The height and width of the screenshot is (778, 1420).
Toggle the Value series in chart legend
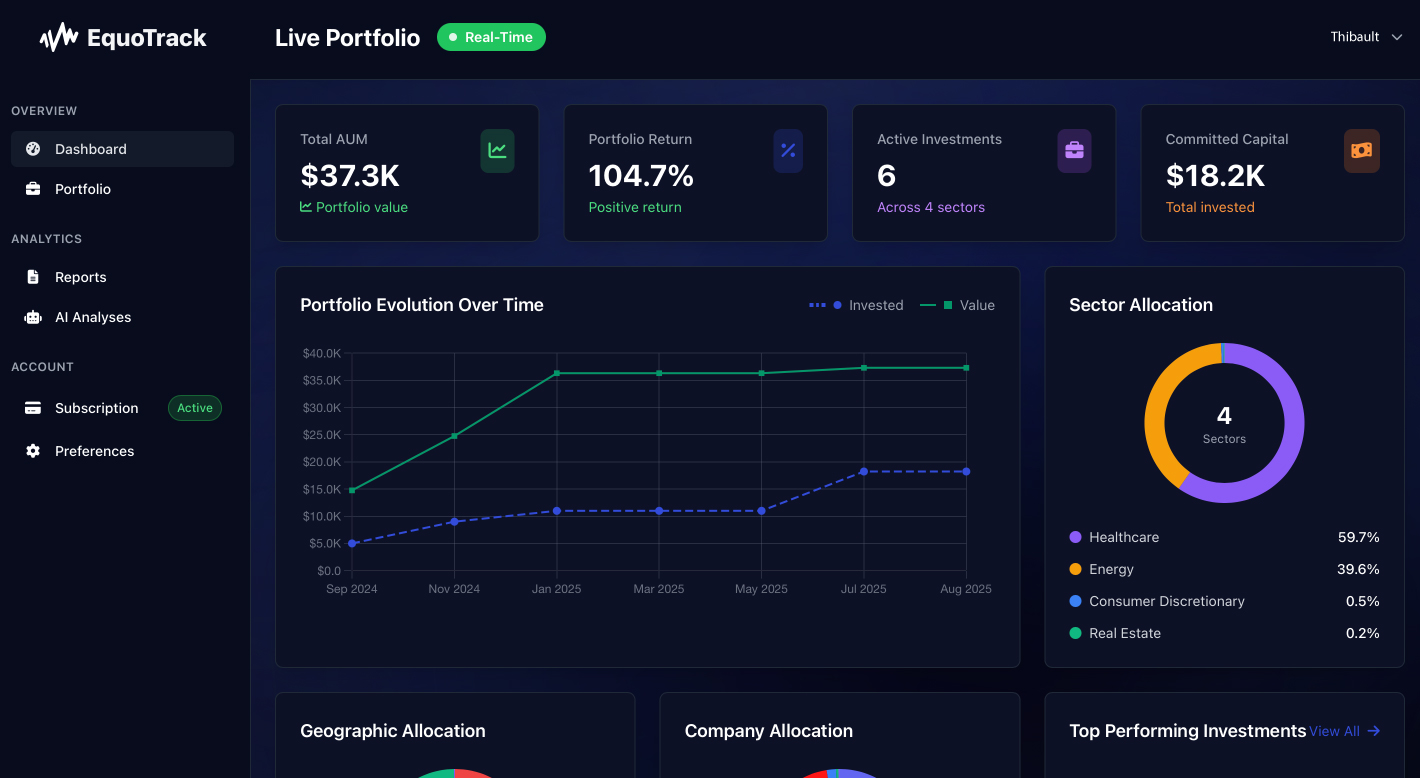(x=957, y=305)
